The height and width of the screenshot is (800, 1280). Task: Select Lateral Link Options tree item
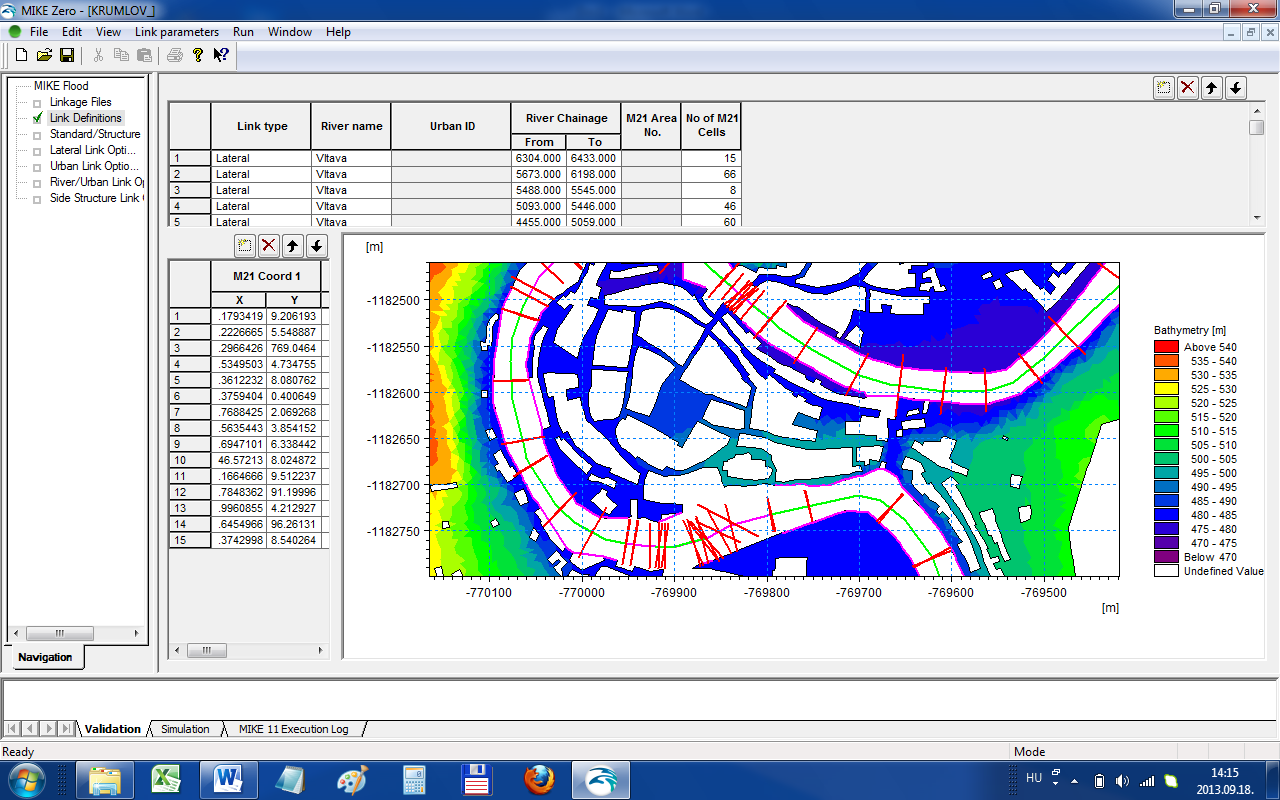[x=91, y=150]
